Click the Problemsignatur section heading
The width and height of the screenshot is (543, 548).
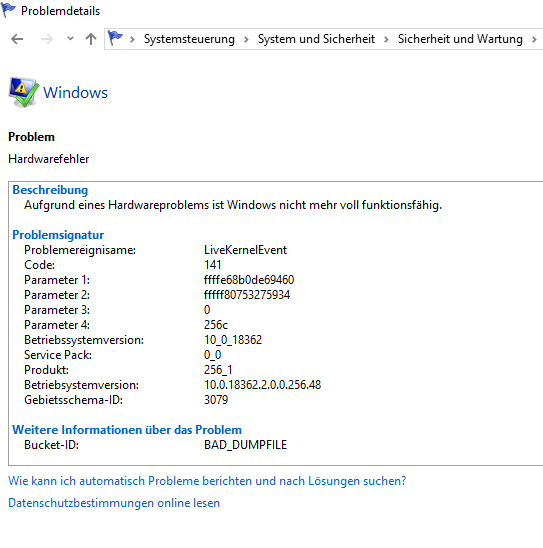(x=58, y=235)
